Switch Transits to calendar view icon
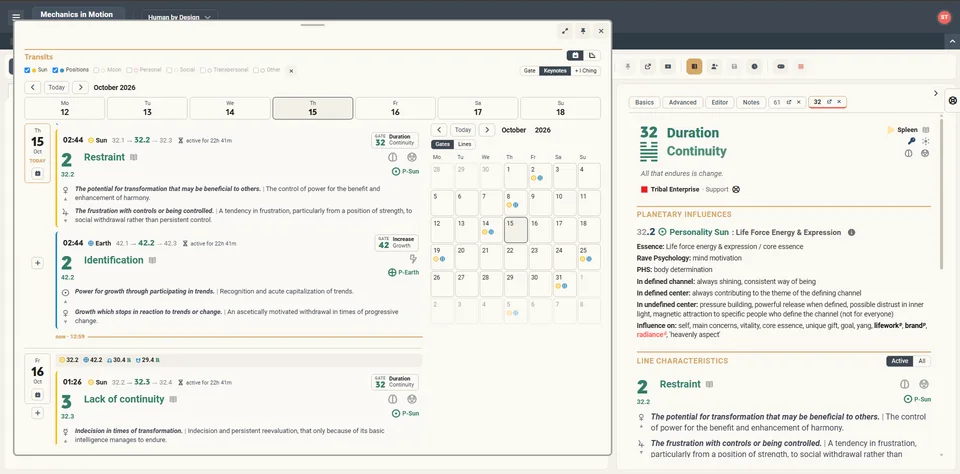The image size is (960, 474). pyautogui.click(x=575, y=56)
